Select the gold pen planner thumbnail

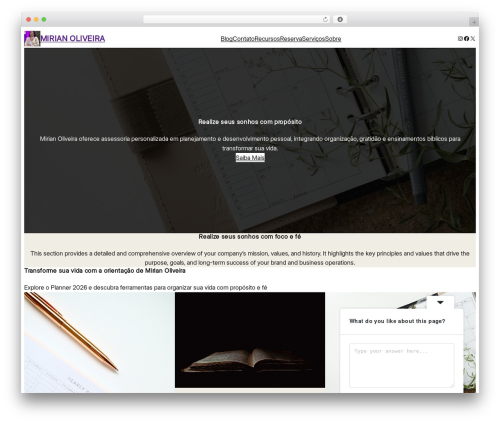click(x=99, y=342)
